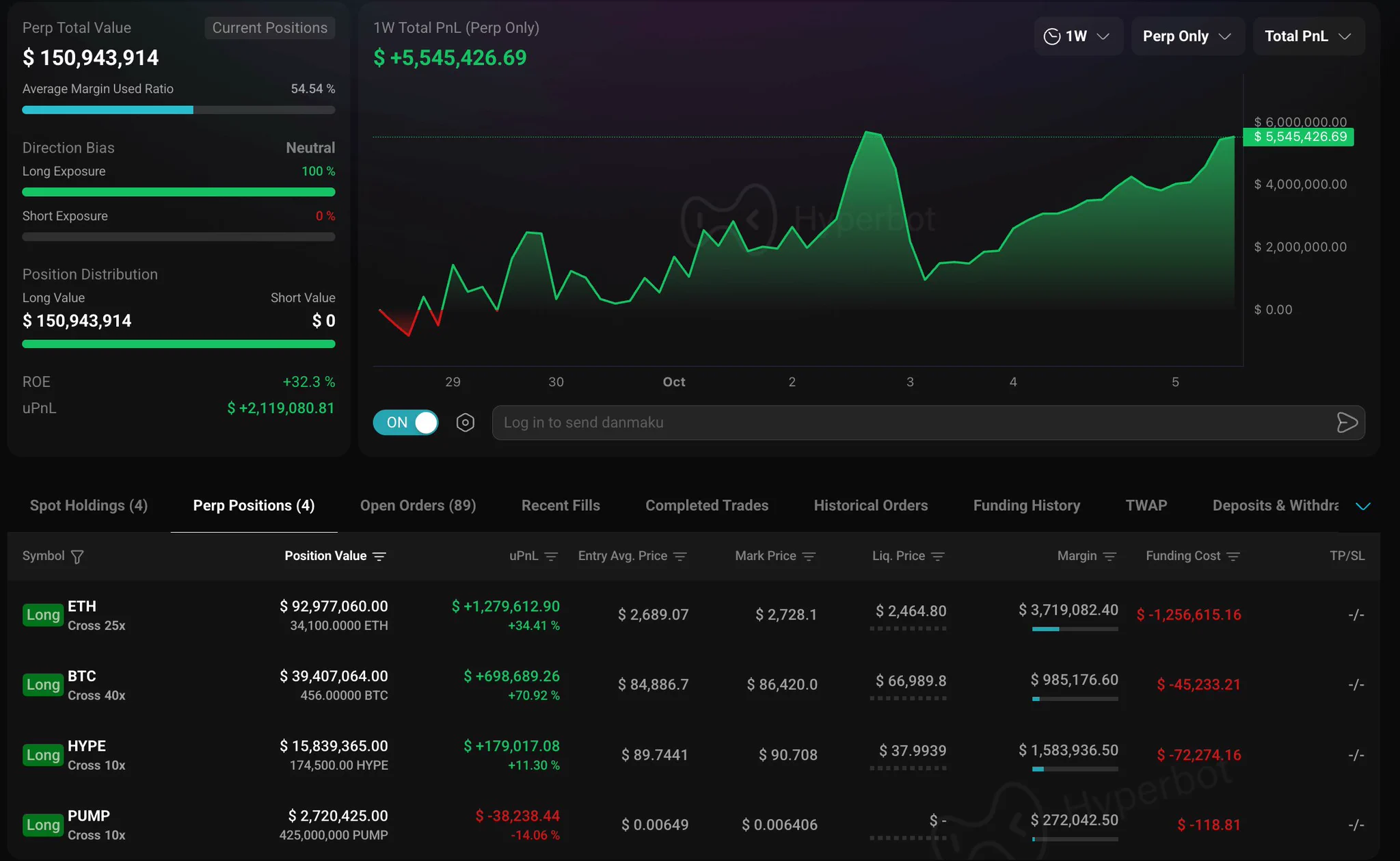Click the HYPE symbol name
1400x861 pixels.
[87, 746]
